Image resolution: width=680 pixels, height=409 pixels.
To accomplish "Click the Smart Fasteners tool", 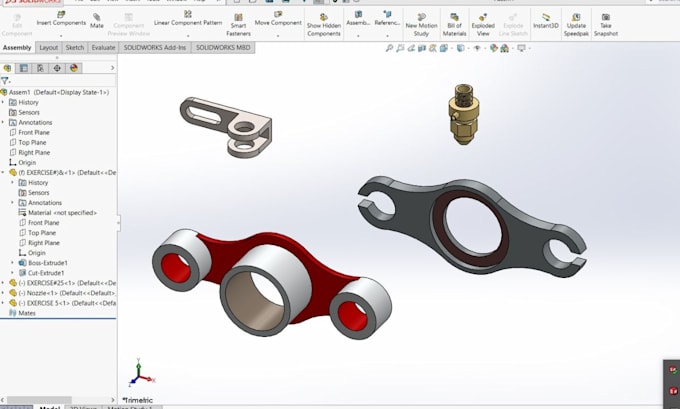I will pyautogui.click(x=238, y=25).
